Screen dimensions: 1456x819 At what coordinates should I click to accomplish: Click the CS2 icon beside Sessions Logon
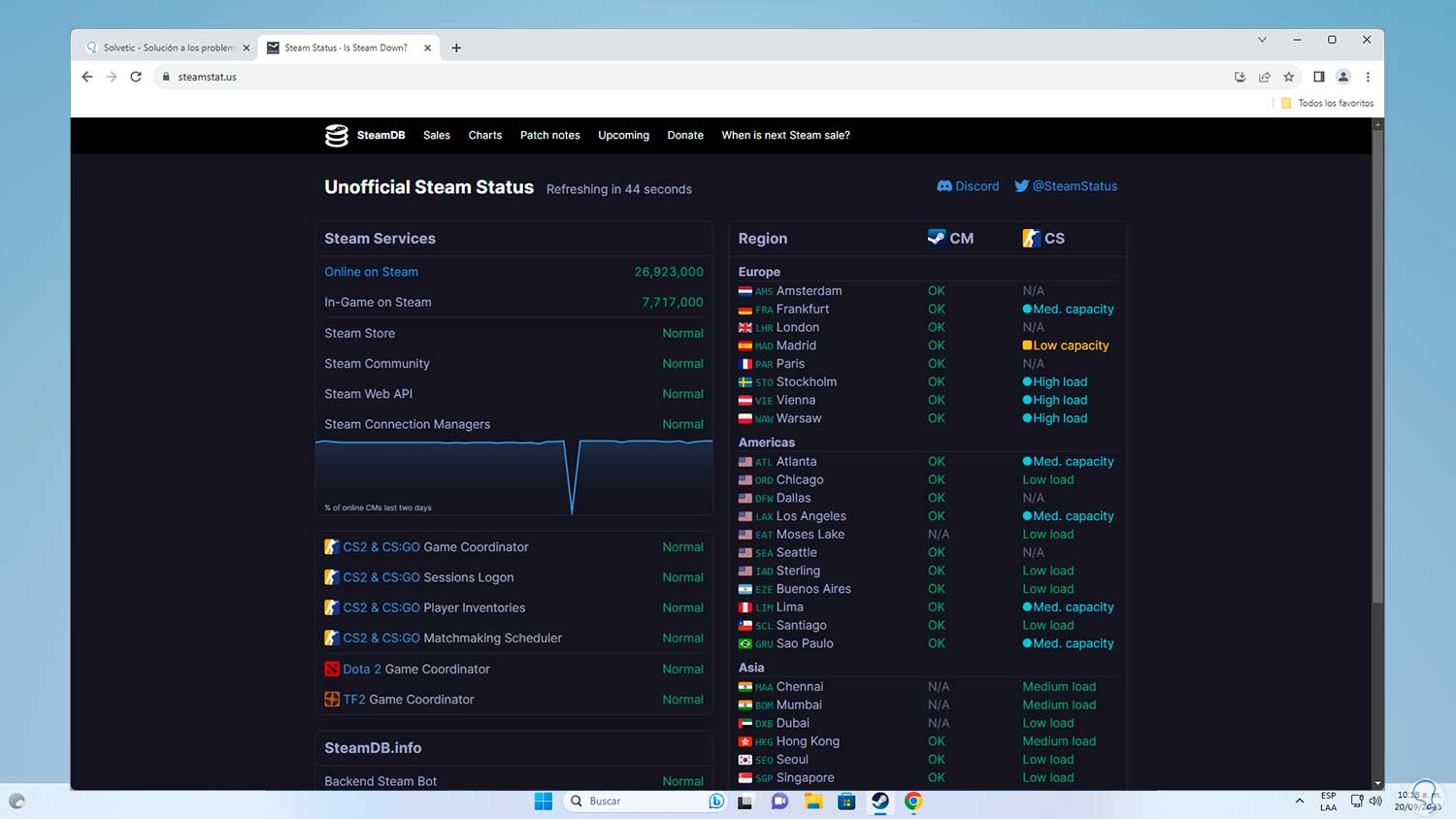point(332,577)
